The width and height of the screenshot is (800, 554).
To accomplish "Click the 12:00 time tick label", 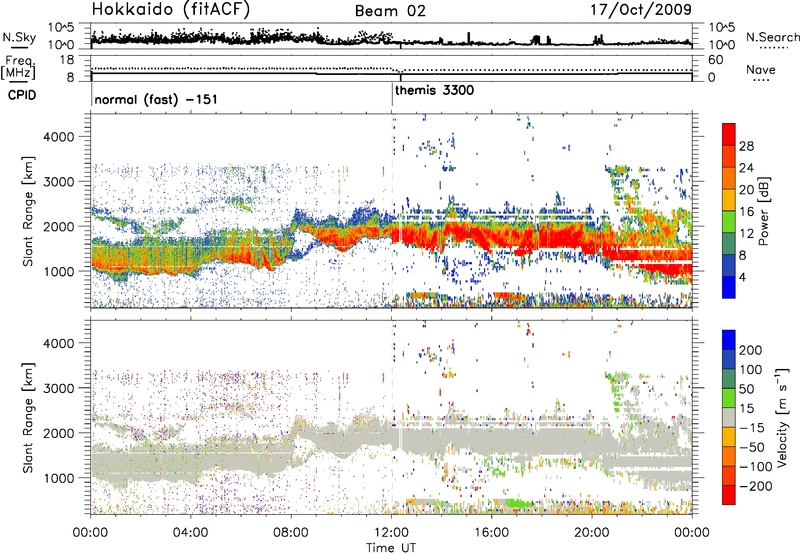I will pyautogui.click(x=391, y=533).
